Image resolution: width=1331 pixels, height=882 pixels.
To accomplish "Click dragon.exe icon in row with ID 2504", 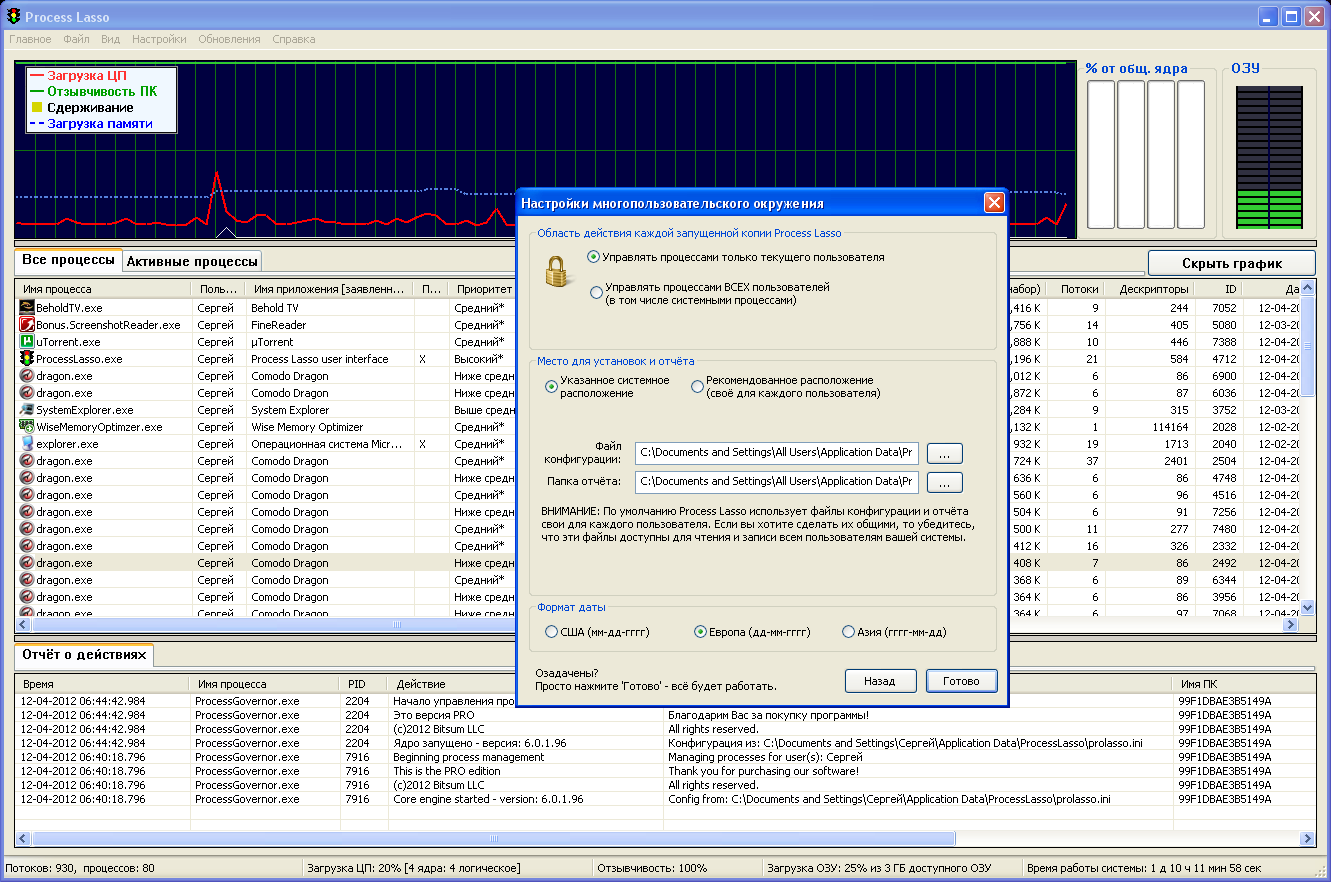I will (27, 461).
